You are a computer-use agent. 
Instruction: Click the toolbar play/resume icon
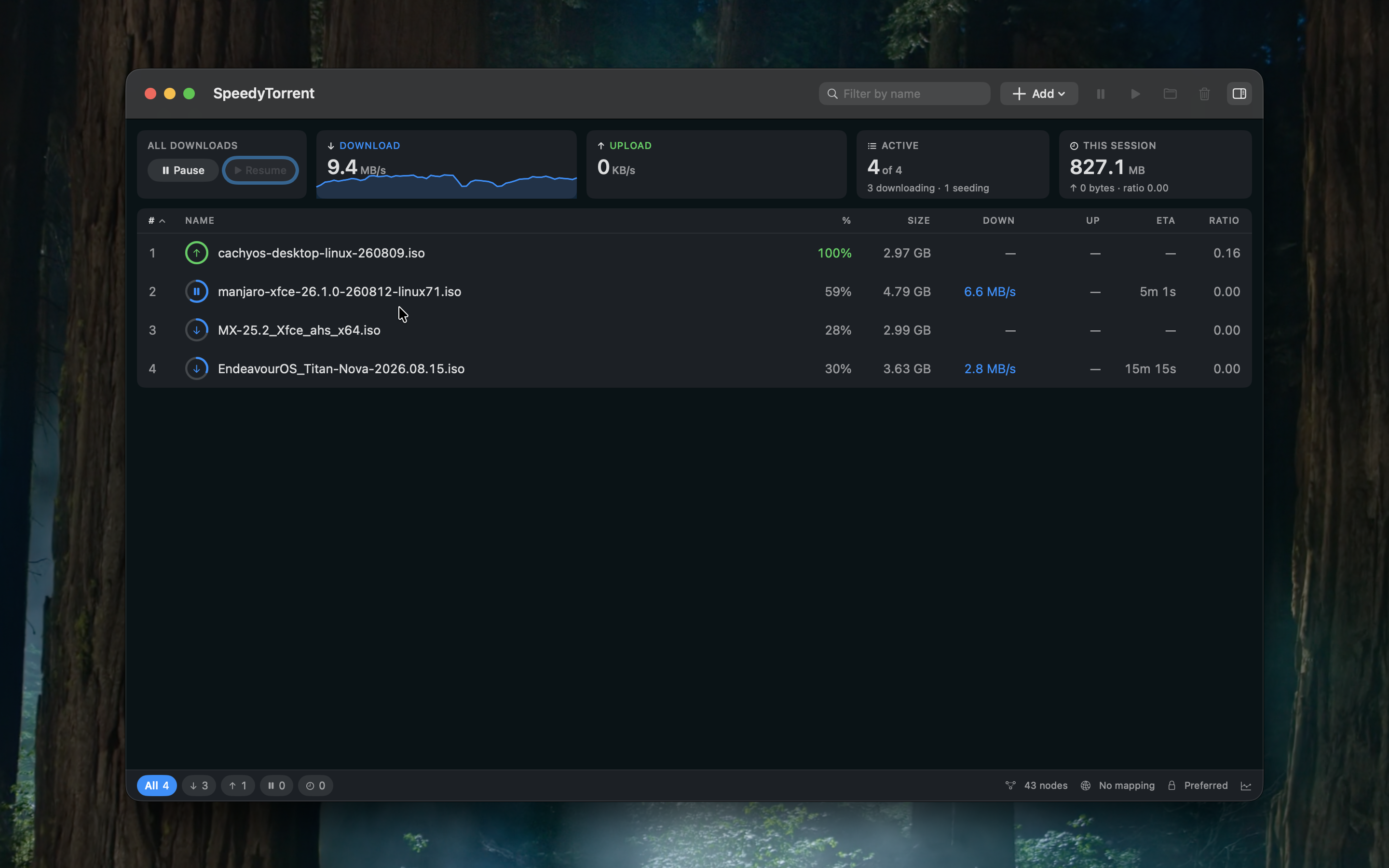1135,94
